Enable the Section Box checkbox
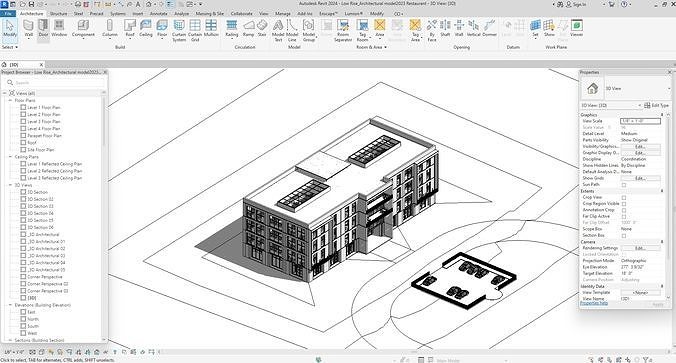The image size is (676, 363). click(624, 236)
